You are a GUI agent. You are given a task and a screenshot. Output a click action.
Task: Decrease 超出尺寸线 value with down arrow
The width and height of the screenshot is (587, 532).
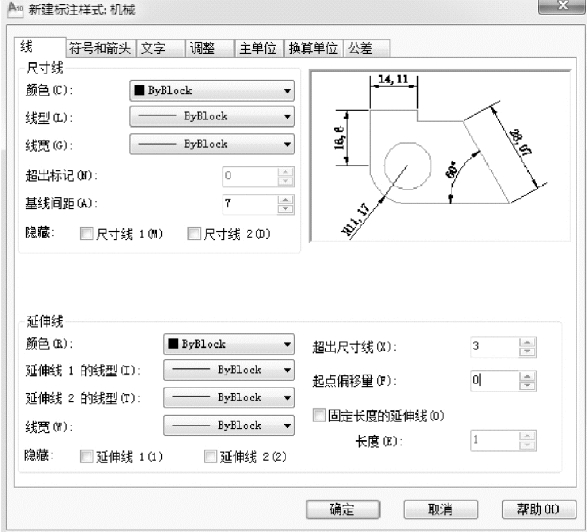[527, 352]
